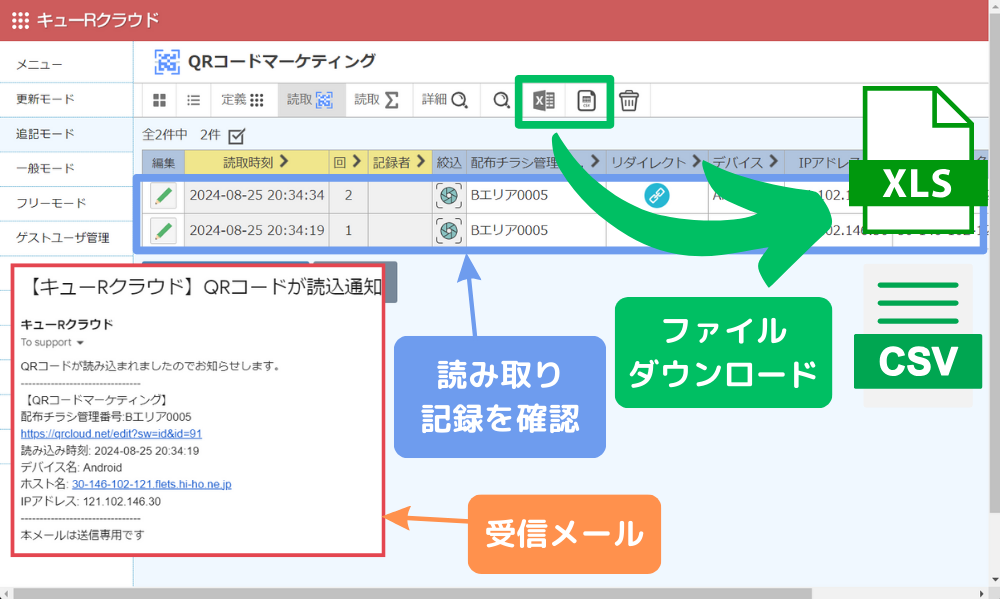Expand 配布チラシ管理 column chevron
Viewport: 1000px width, 600px height.
(x=595, y=162)
